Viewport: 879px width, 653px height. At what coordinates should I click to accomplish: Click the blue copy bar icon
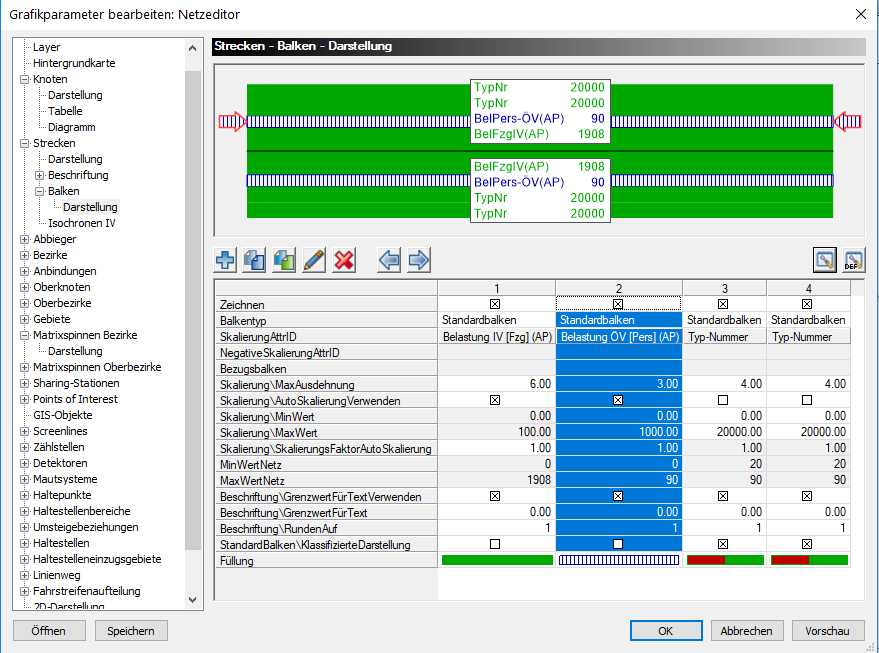pos(255,261)
